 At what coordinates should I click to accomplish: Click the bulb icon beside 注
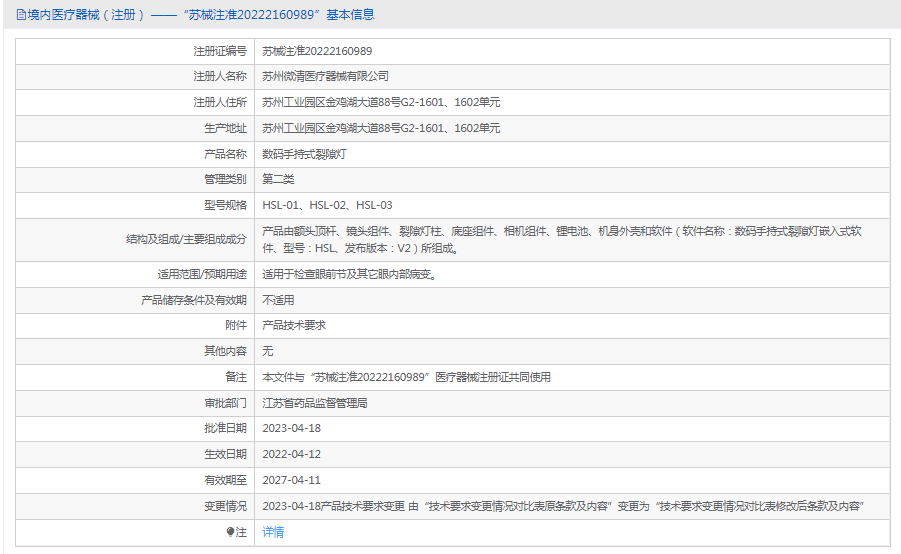230,532
